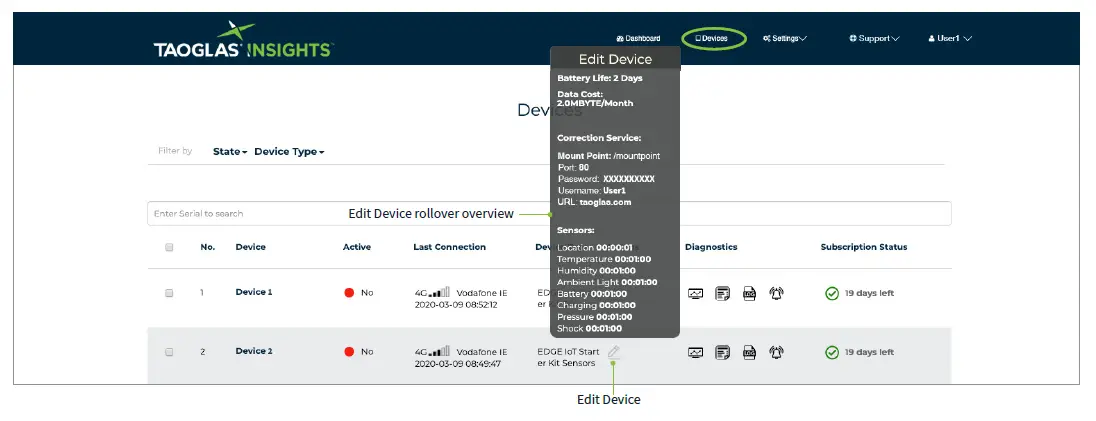The width and height of the screenshot is (1096, 421).
Task: Expand the Support menu
Action: point(874,38)
